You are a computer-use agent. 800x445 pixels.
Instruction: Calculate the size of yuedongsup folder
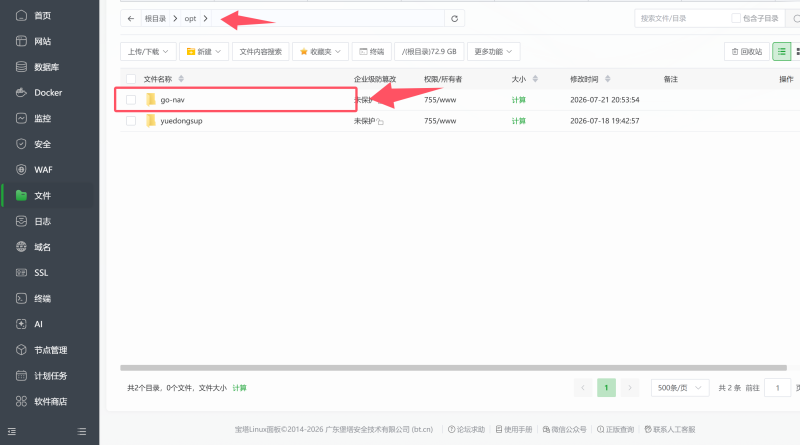tap(518, 121)
